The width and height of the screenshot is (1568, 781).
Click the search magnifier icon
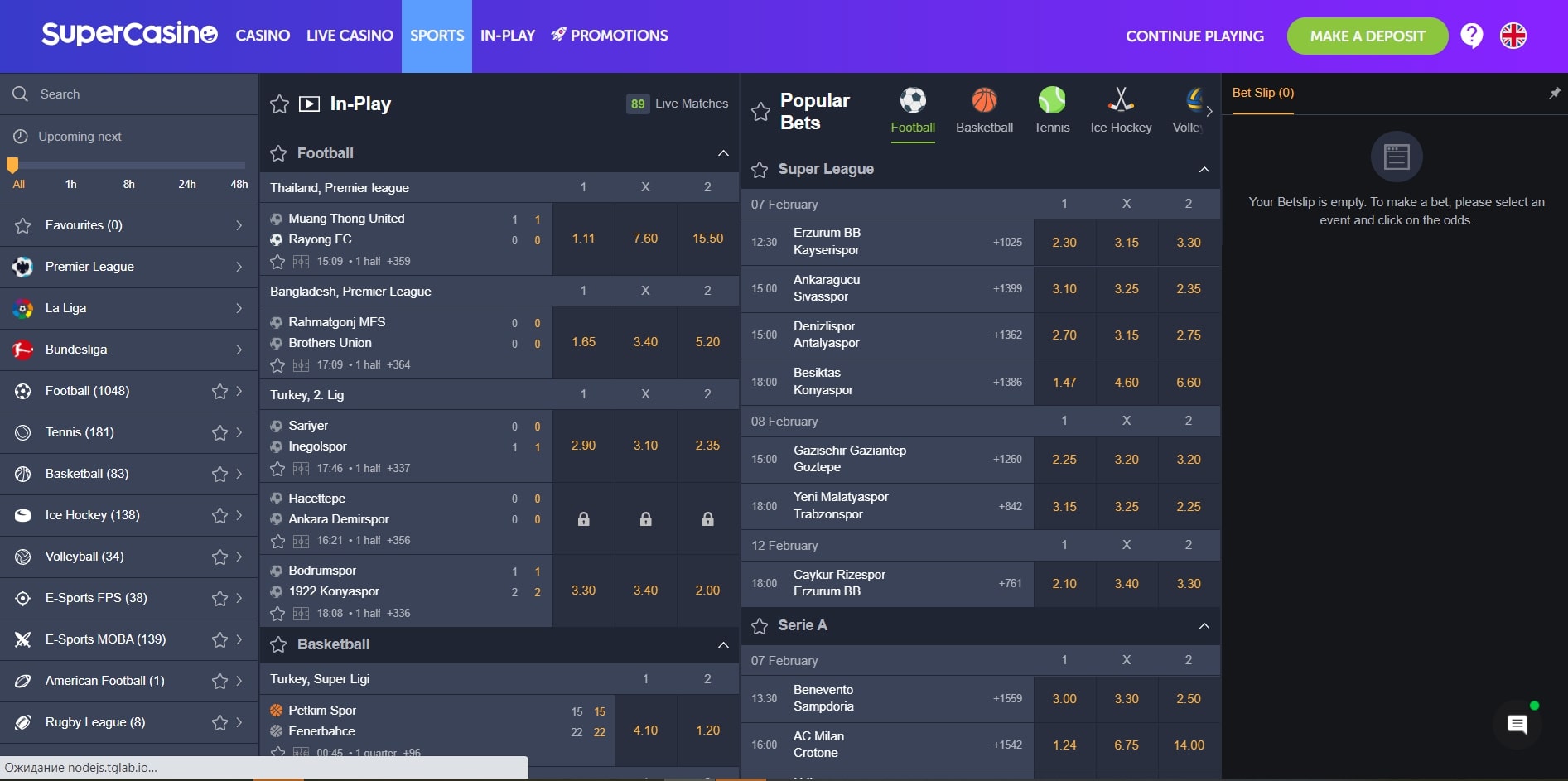(x=21, y=94)
